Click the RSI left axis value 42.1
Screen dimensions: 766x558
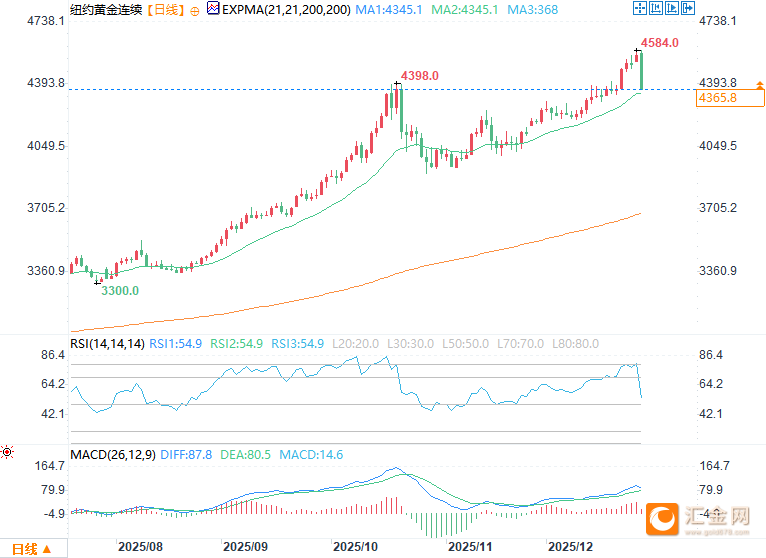[53, 414]
